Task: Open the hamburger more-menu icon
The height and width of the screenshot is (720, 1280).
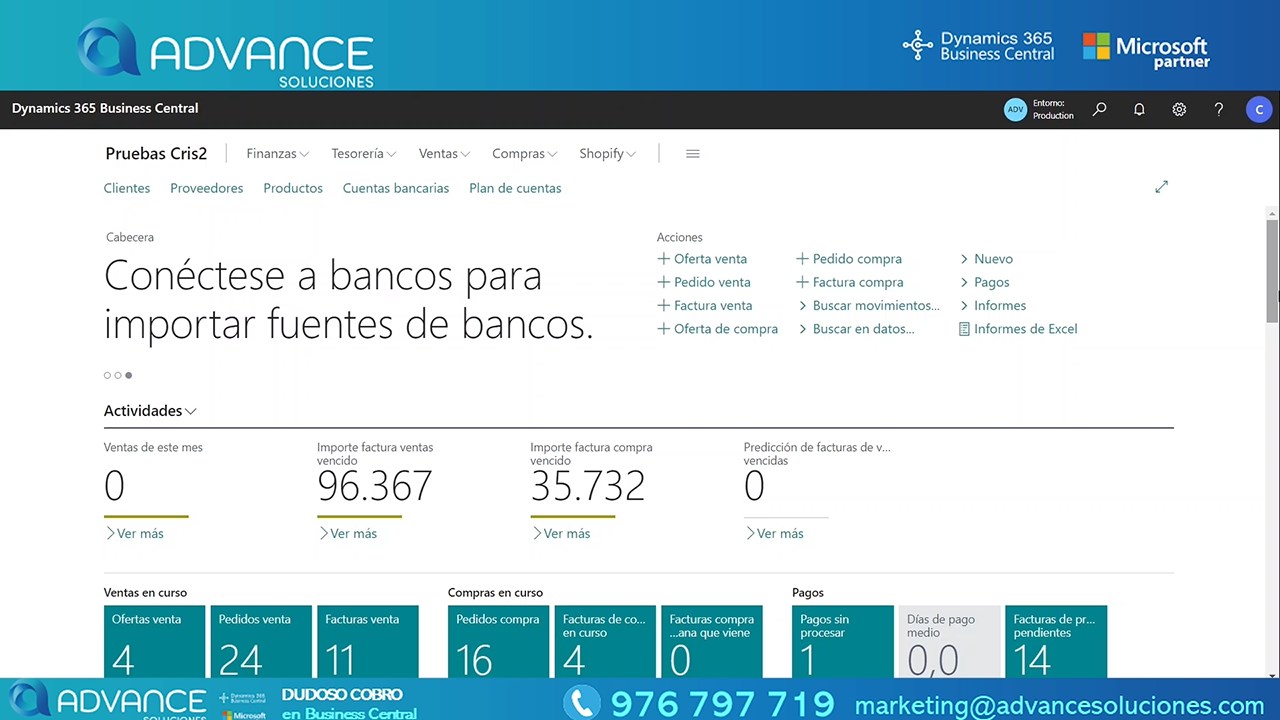Action: tap(692, 154)
